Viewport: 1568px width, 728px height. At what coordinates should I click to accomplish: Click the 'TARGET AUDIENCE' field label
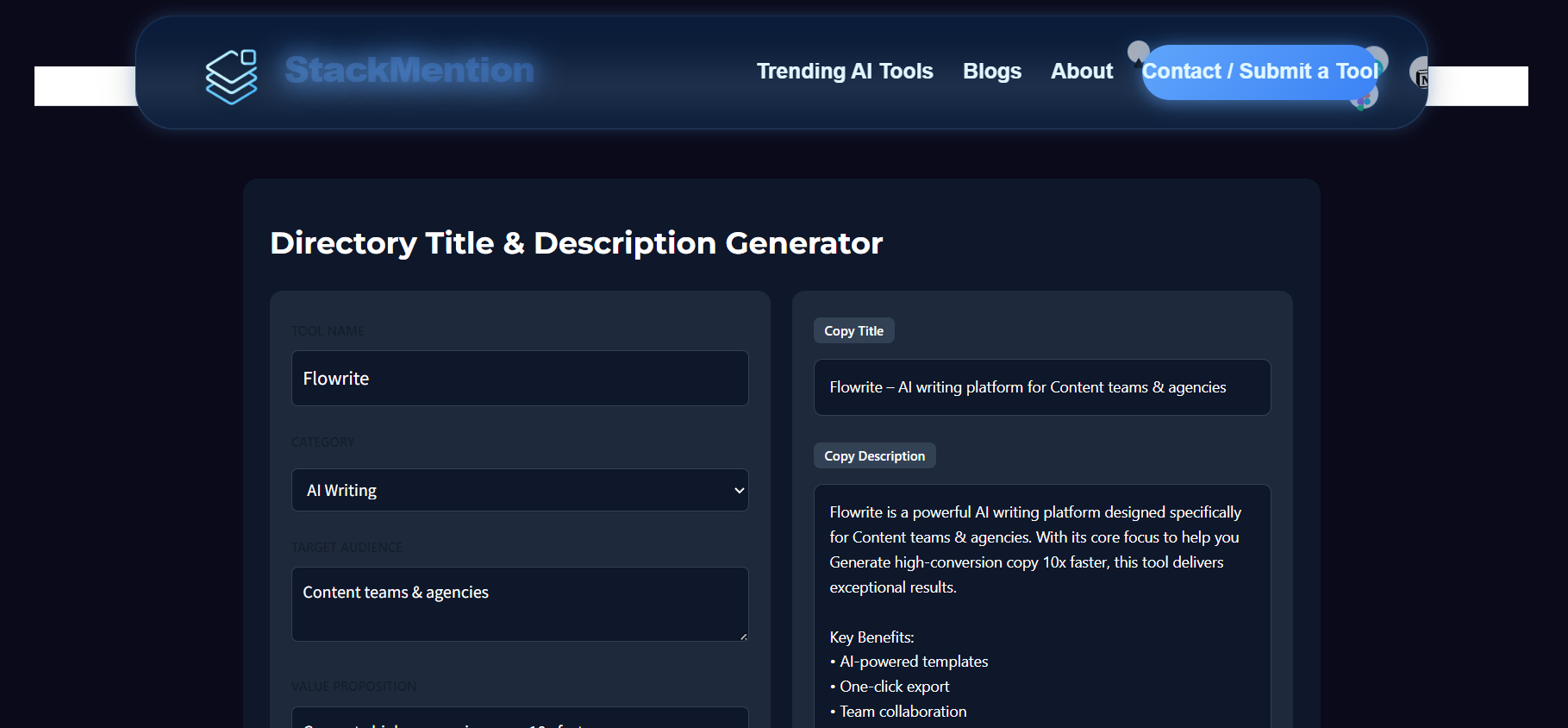(347, 548)
